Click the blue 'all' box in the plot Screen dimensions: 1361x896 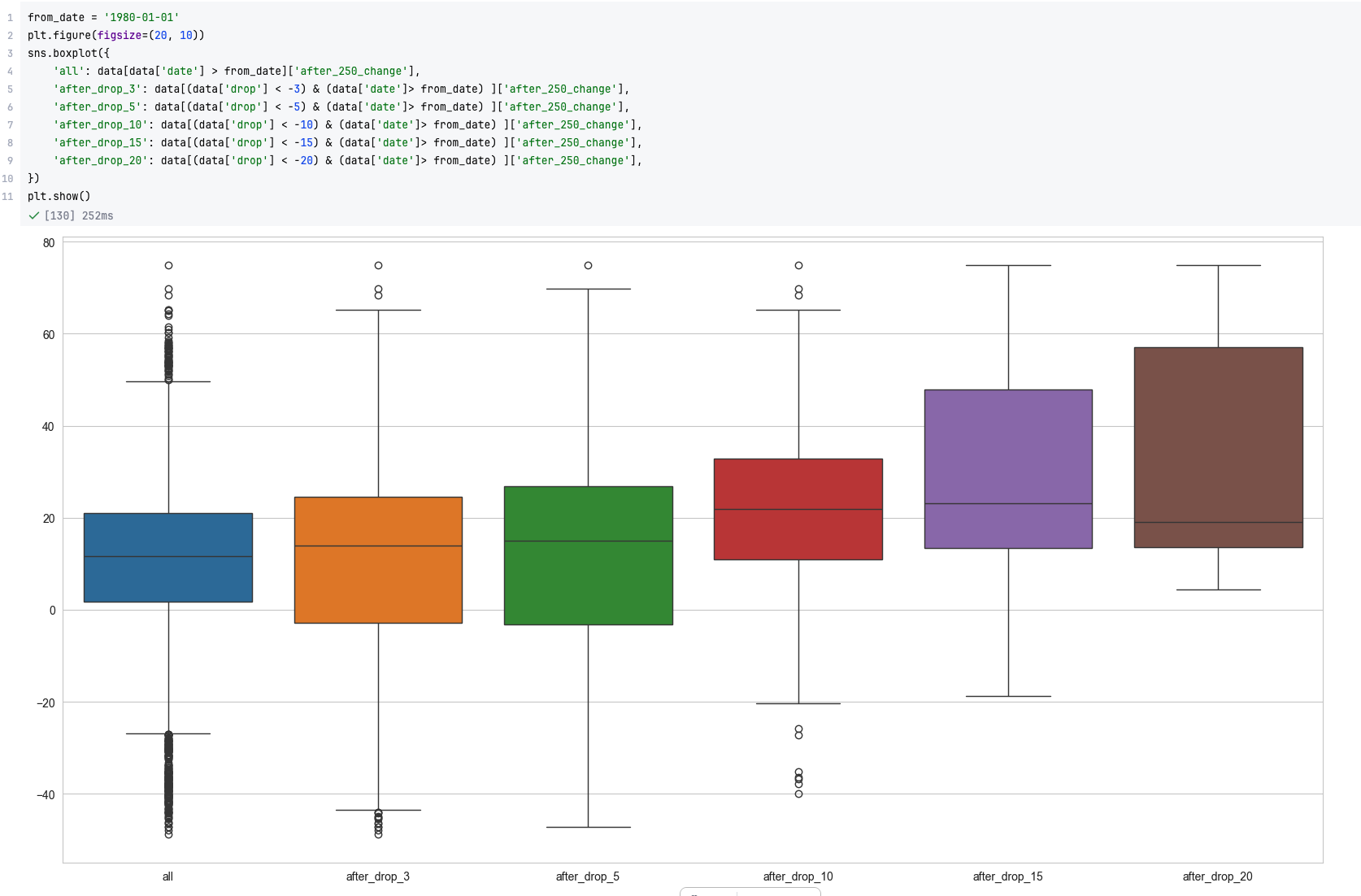(168, 558)
